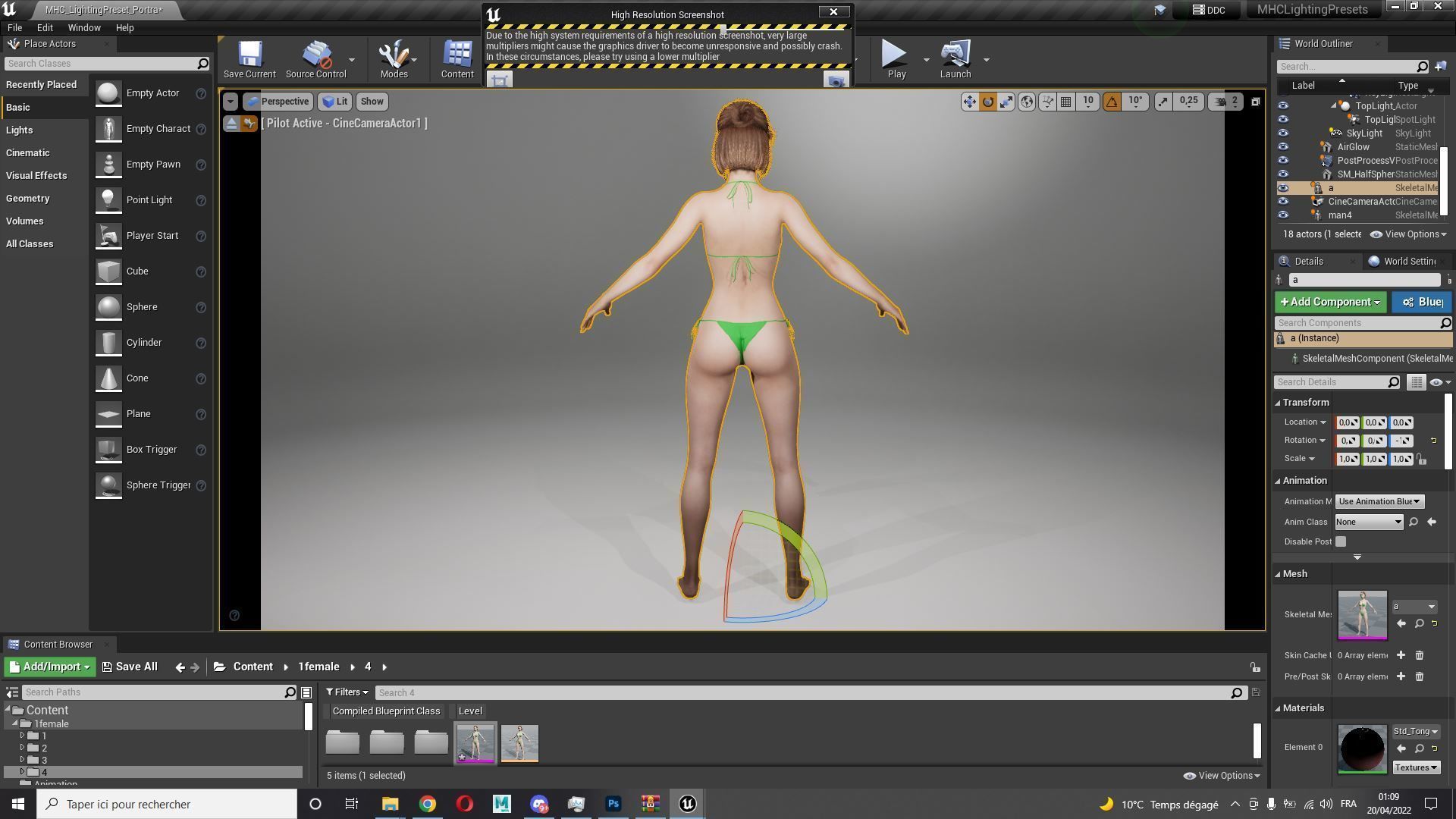
Task: Toggle rotation snapping in the viewport
Action: click(1112, 102)
